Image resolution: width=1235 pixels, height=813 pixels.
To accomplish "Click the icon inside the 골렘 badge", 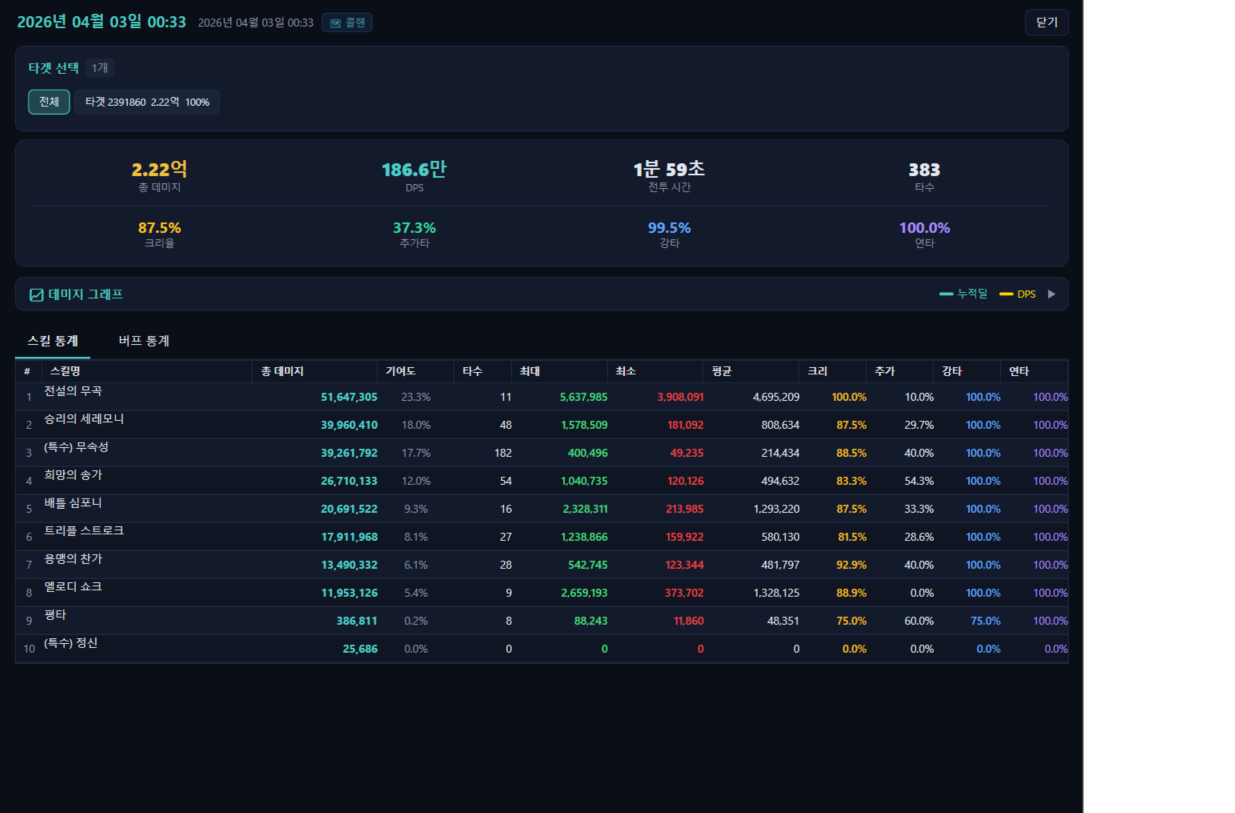I will 335,23.
